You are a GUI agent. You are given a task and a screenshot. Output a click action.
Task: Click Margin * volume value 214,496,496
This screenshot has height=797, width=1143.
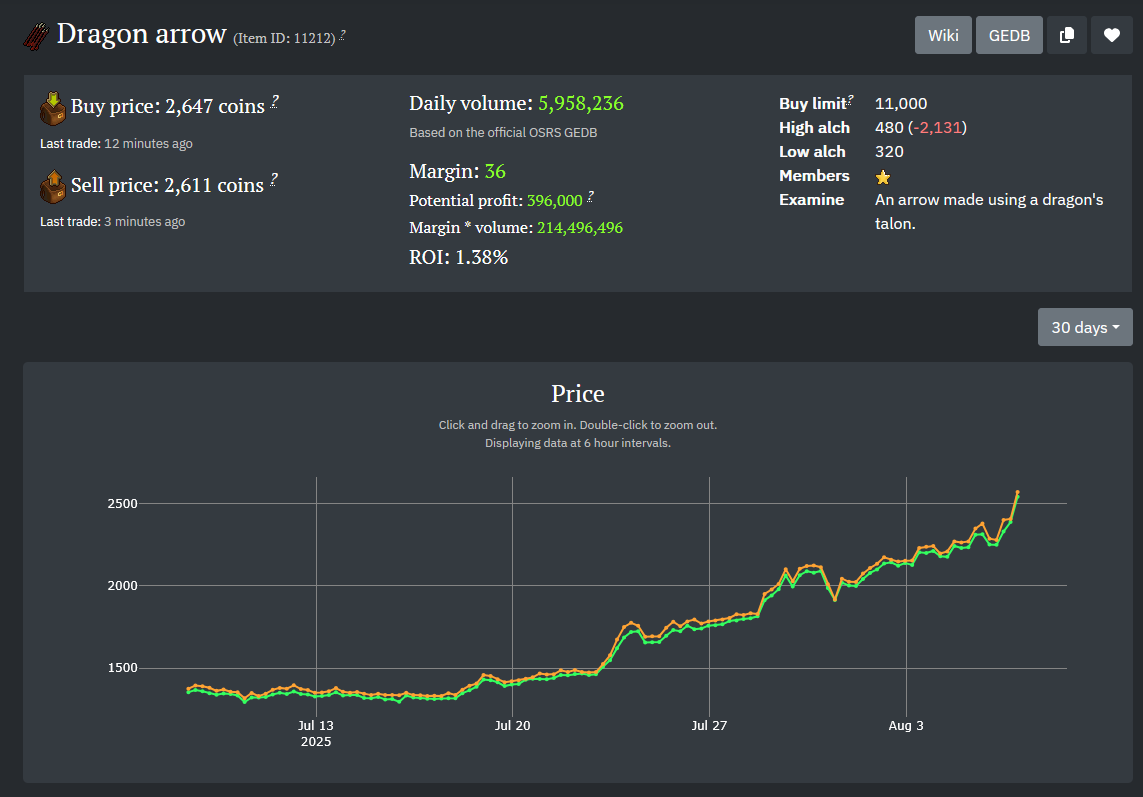(x=580, y=228)
